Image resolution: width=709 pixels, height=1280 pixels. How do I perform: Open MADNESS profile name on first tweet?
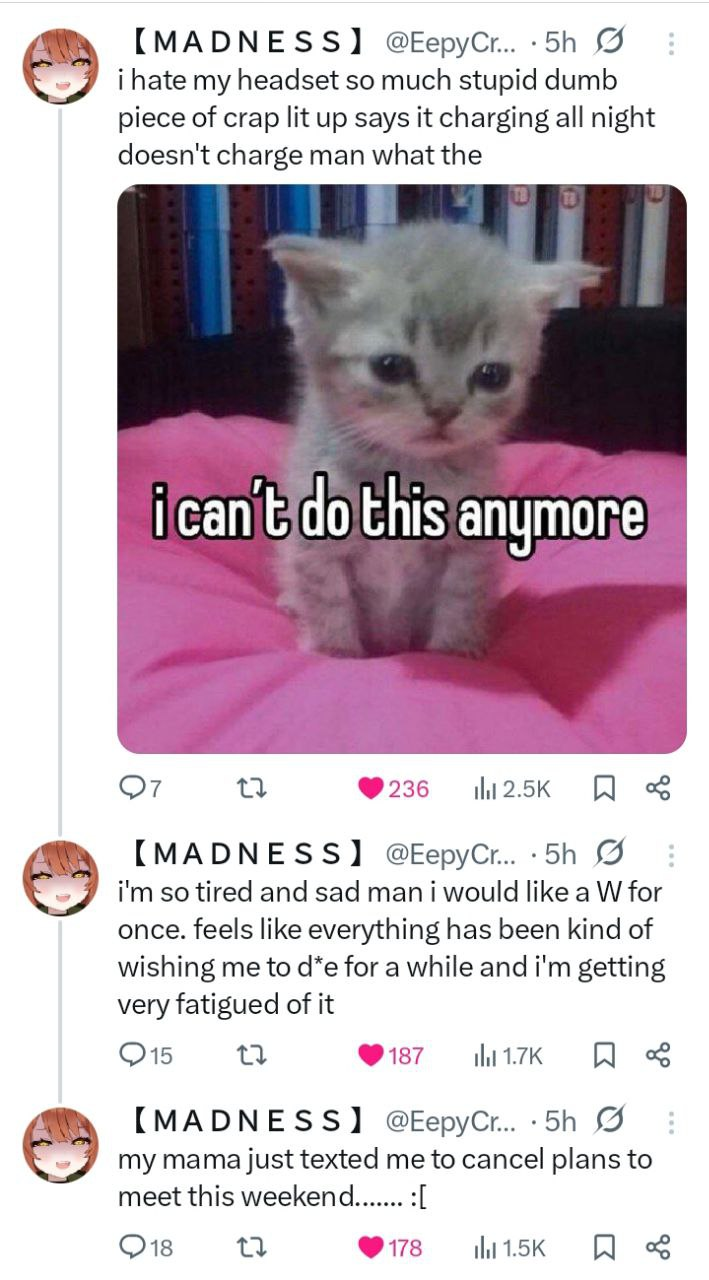[x=247, y=43]
